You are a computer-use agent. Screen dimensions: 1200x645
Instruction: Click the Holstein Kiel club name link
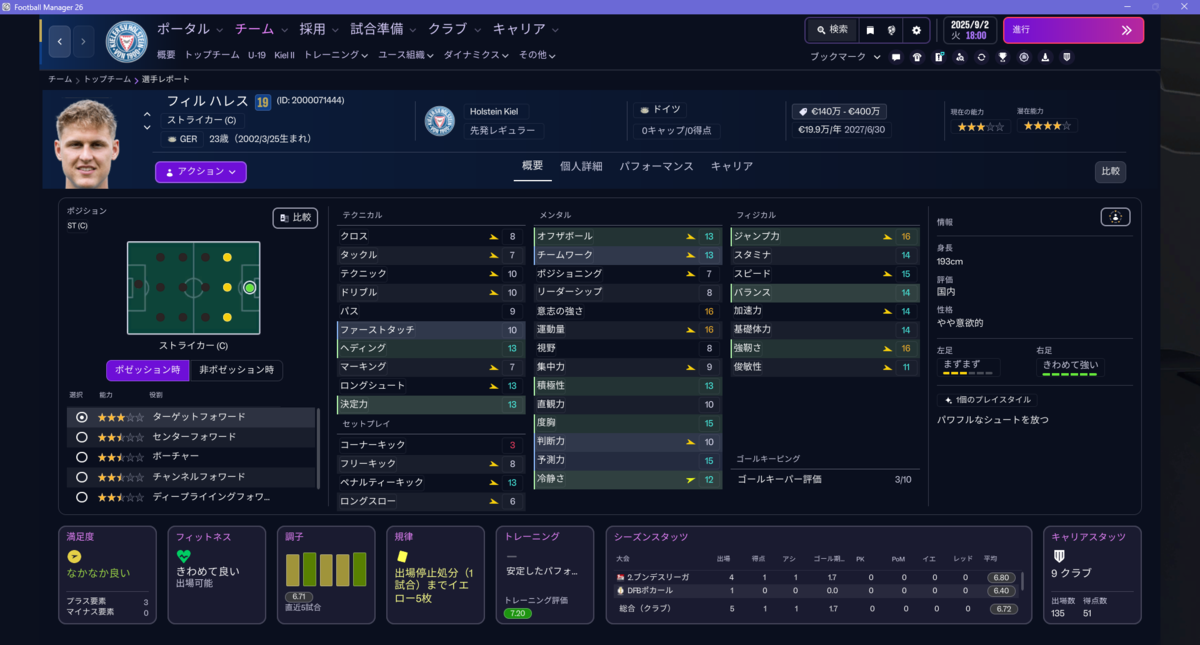click(x=495, y=112)
